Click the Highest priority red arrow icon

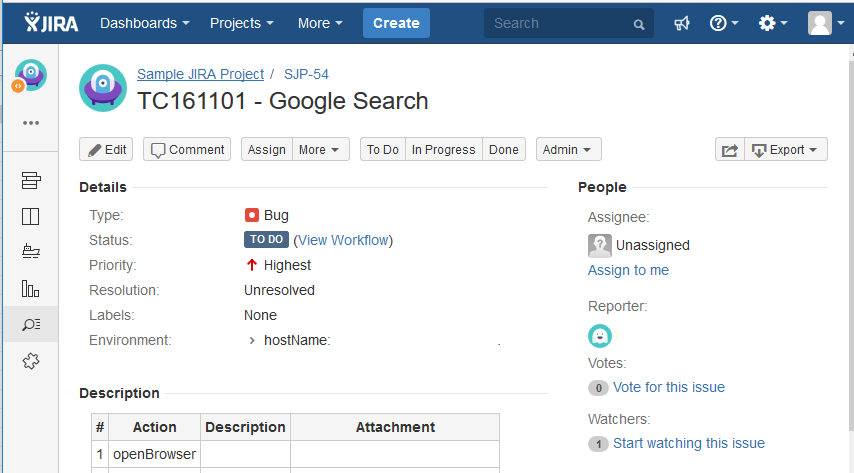coord(251,265)
